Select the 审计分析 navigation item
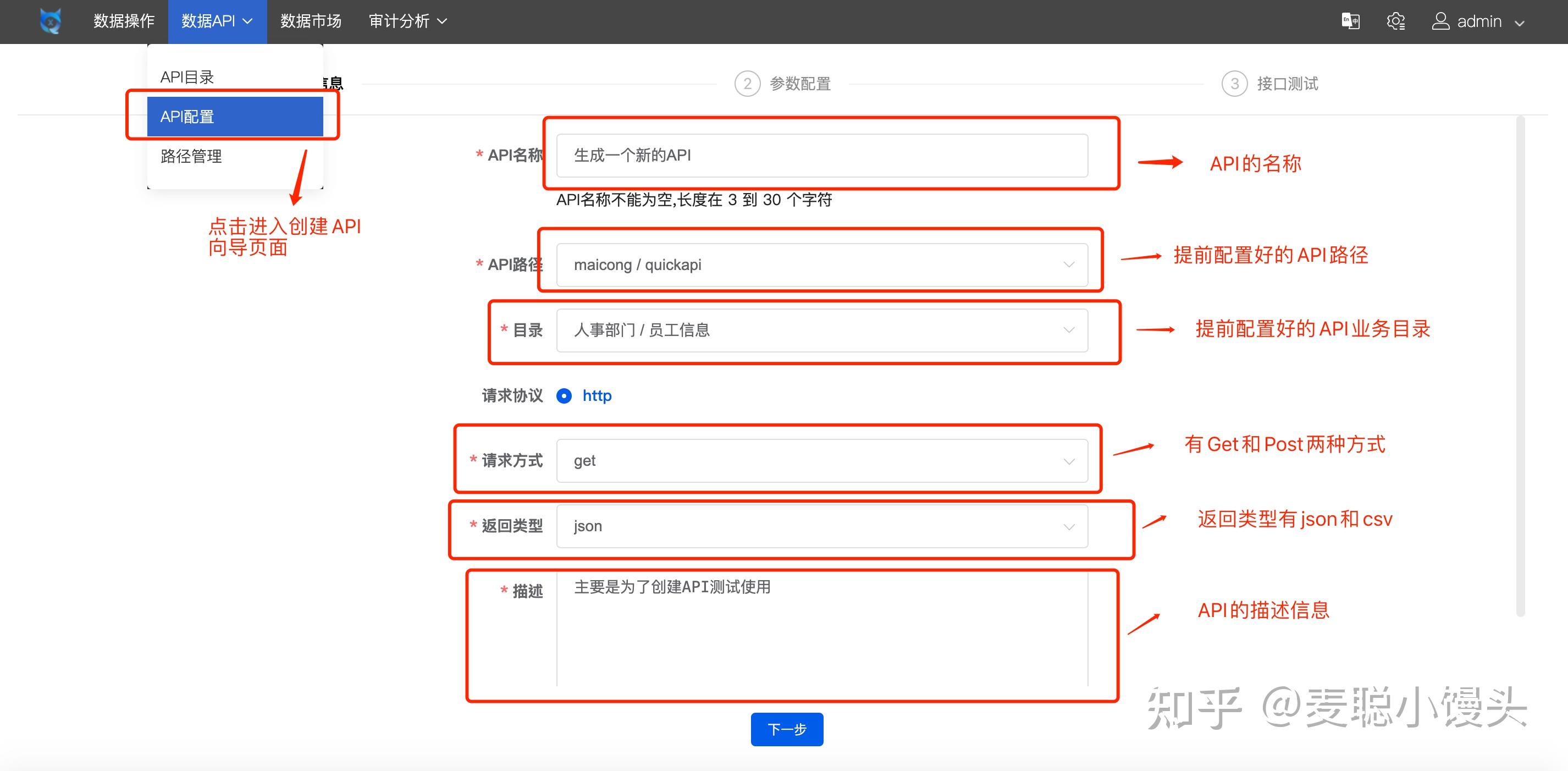1568x771 pixels. pyautogui.click(x=400, y=20)
